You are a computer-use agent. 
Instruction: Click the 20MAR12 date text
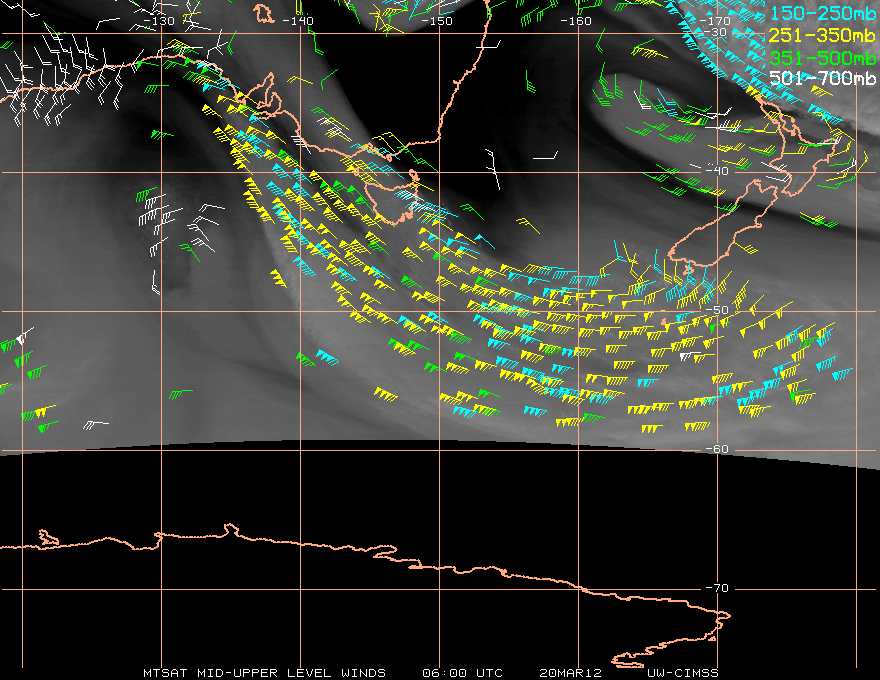coord(570,673)
